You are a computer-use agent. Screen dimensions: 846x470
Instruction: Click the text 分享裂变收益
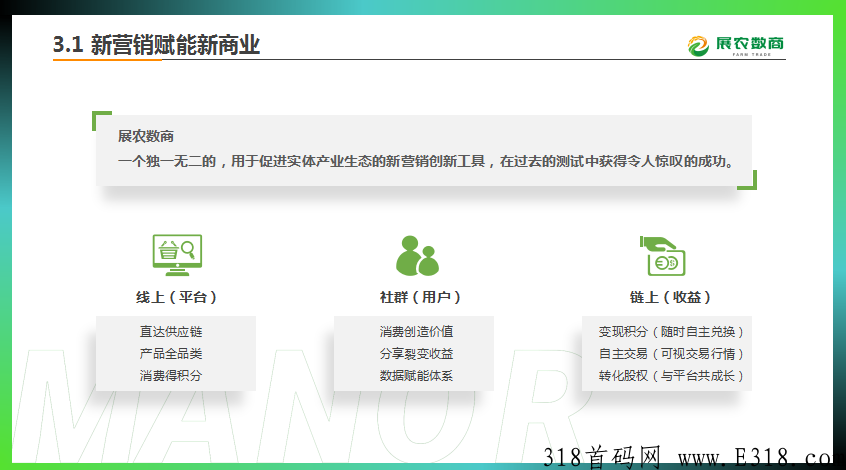(416, 353)
